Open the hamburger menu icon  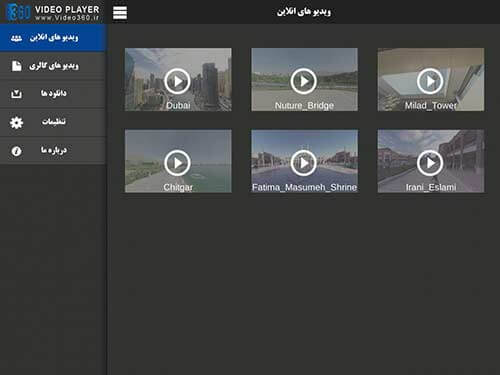click(x=120, y=13)
